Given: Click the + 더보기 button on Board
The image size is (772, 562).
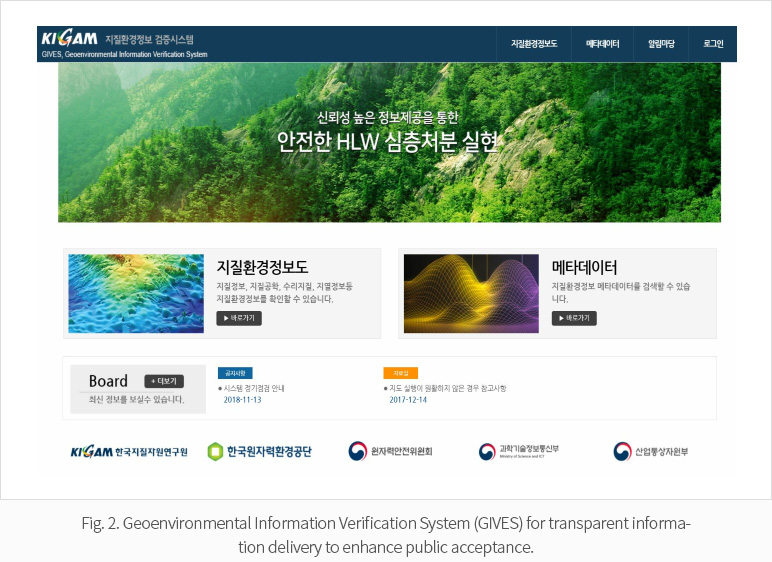Looking at the screenshot, I should point(163,381).
